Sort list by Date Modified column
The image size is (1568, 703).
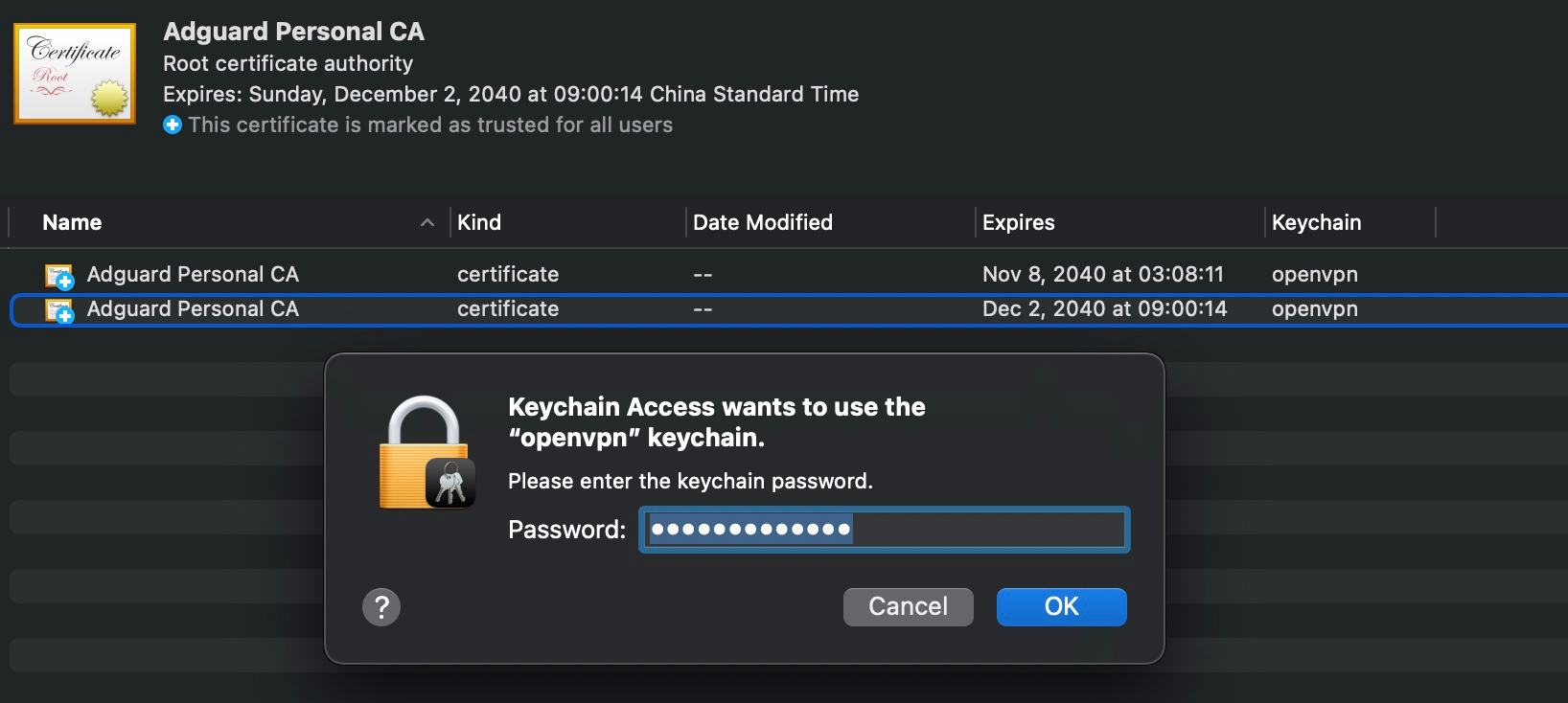coord(763,222)
